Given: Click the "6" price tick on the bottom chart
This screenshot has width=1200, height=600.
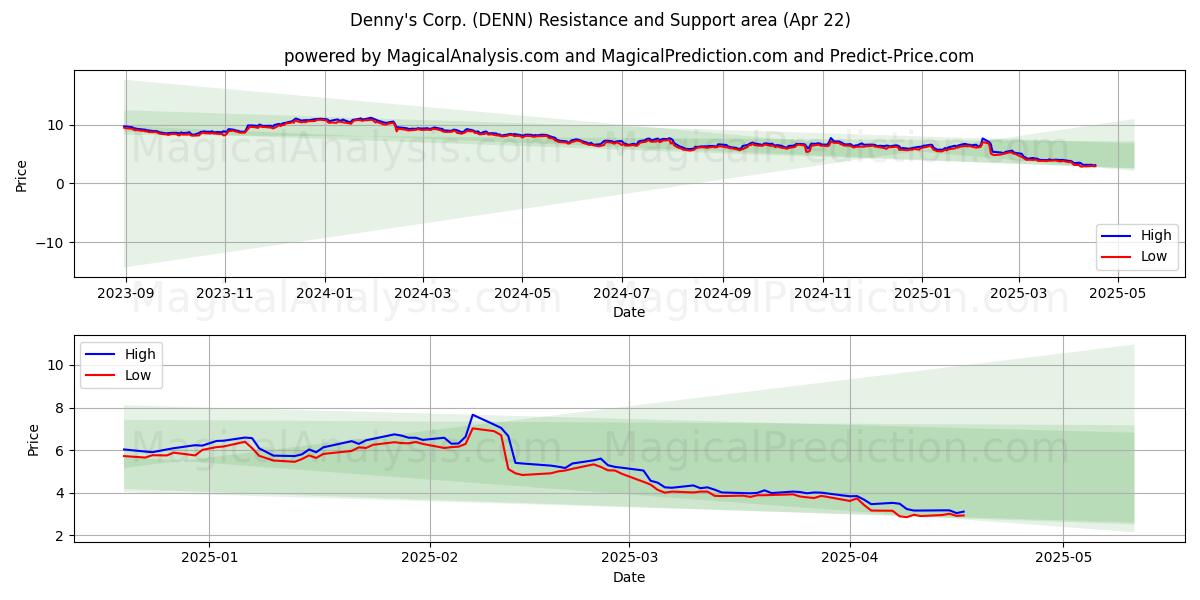Looking at the screenshot, I should [60, 451].
